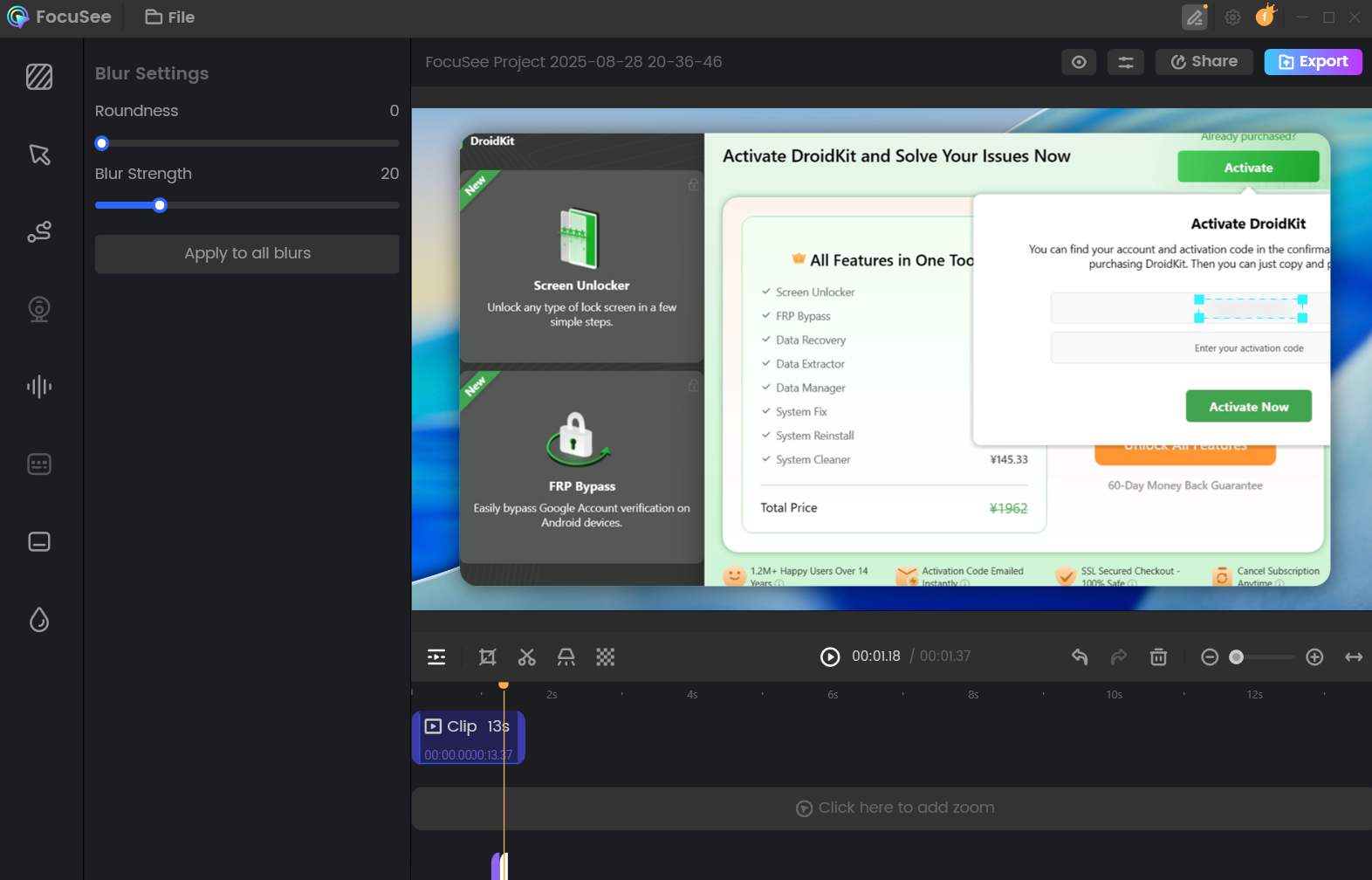
Task: Click the spotlight tool icon
Action: [566, 657]
